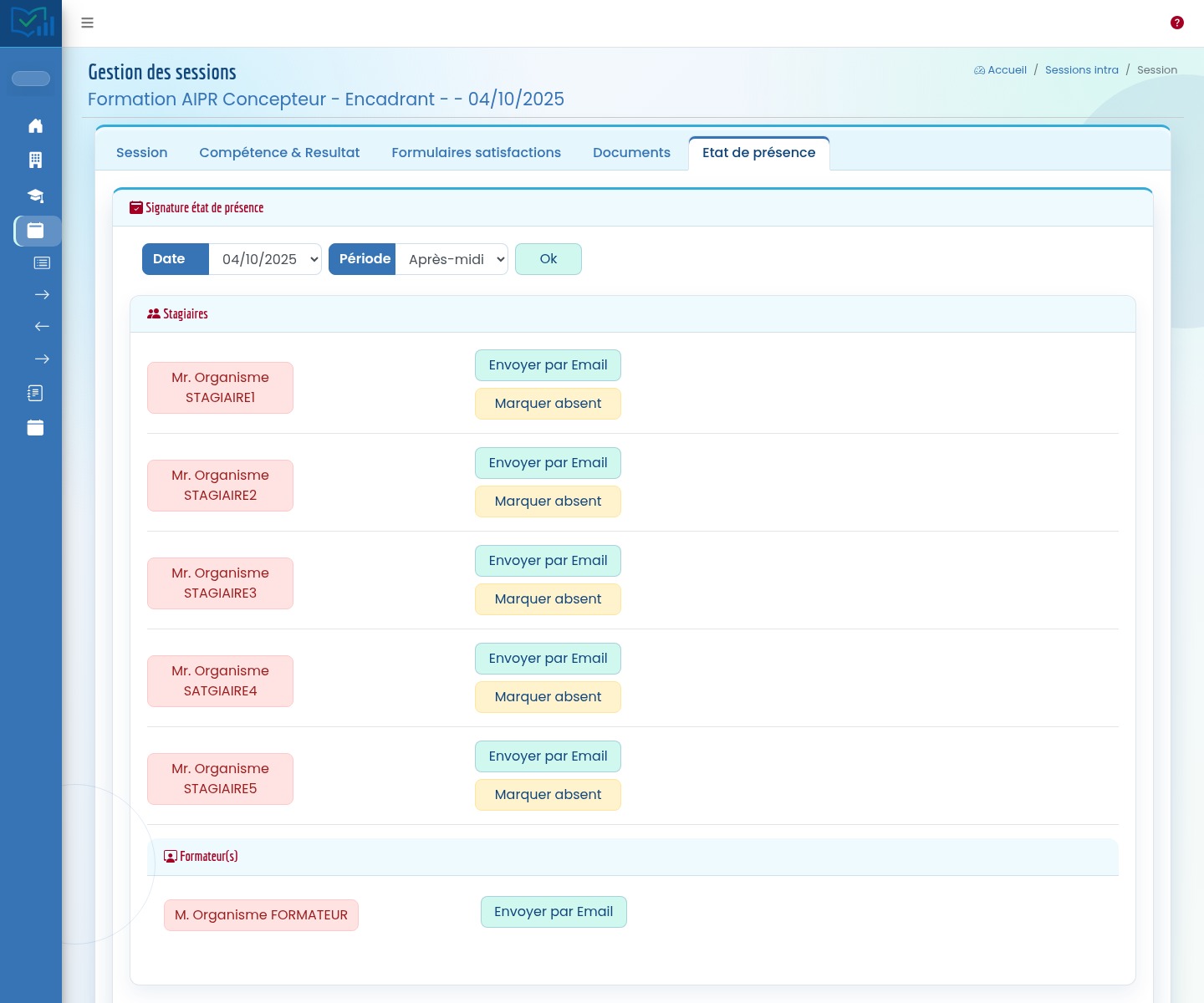Toggle the hamburger menu icon
1204x1003 pixels.
pos(87,23)
